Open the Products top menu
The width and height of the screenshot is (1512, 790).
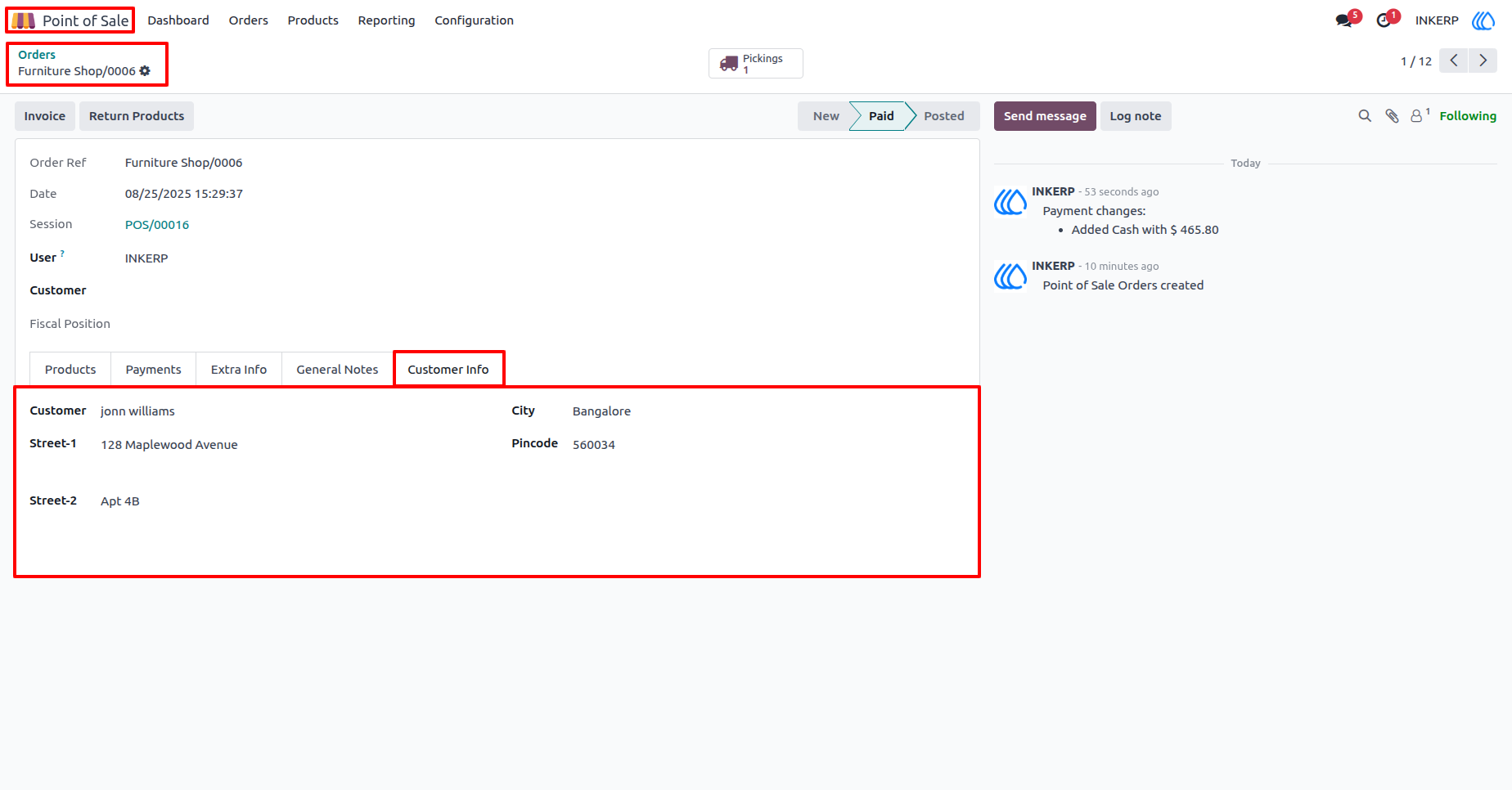pyautogui.click(x=313, y=20)
